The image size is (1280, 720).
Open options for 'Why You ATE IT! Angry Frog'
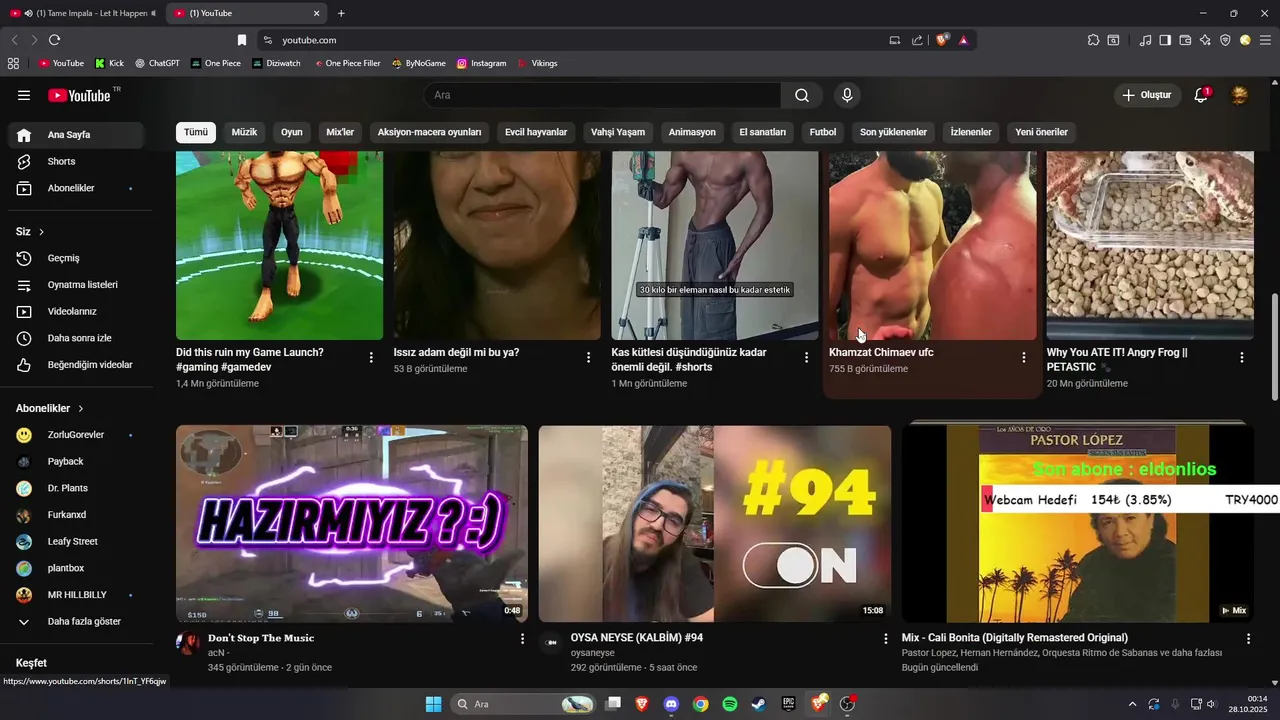coord(1242,357)
